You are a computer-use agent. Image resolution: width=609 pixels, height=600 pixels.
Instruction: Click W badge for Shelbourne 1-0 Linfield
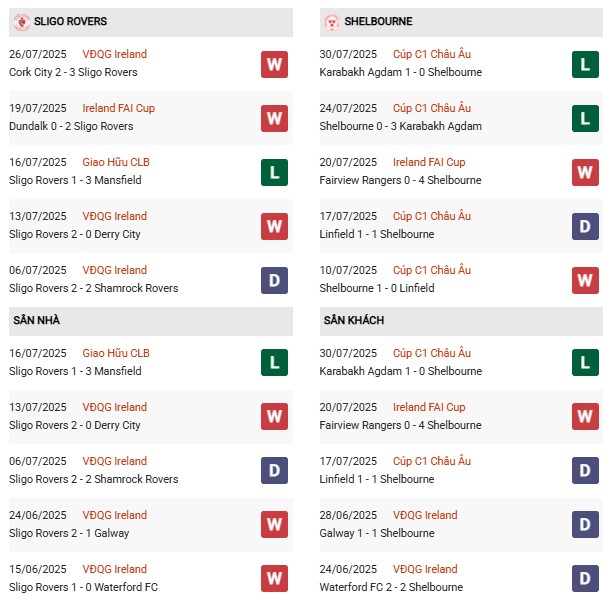coord(585,280)
